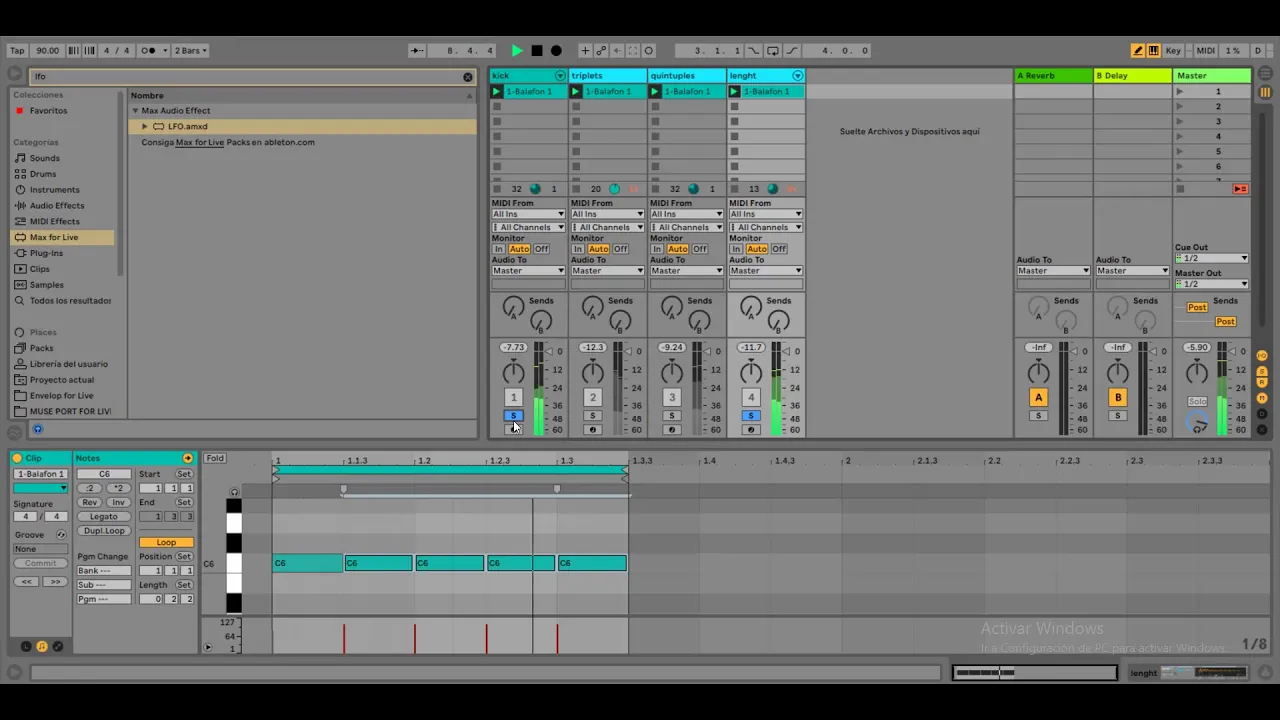The image size is (1280, 720).
Task: Open the Master Out 1/2 dropdown
Action: click(x=1211, y=284)
